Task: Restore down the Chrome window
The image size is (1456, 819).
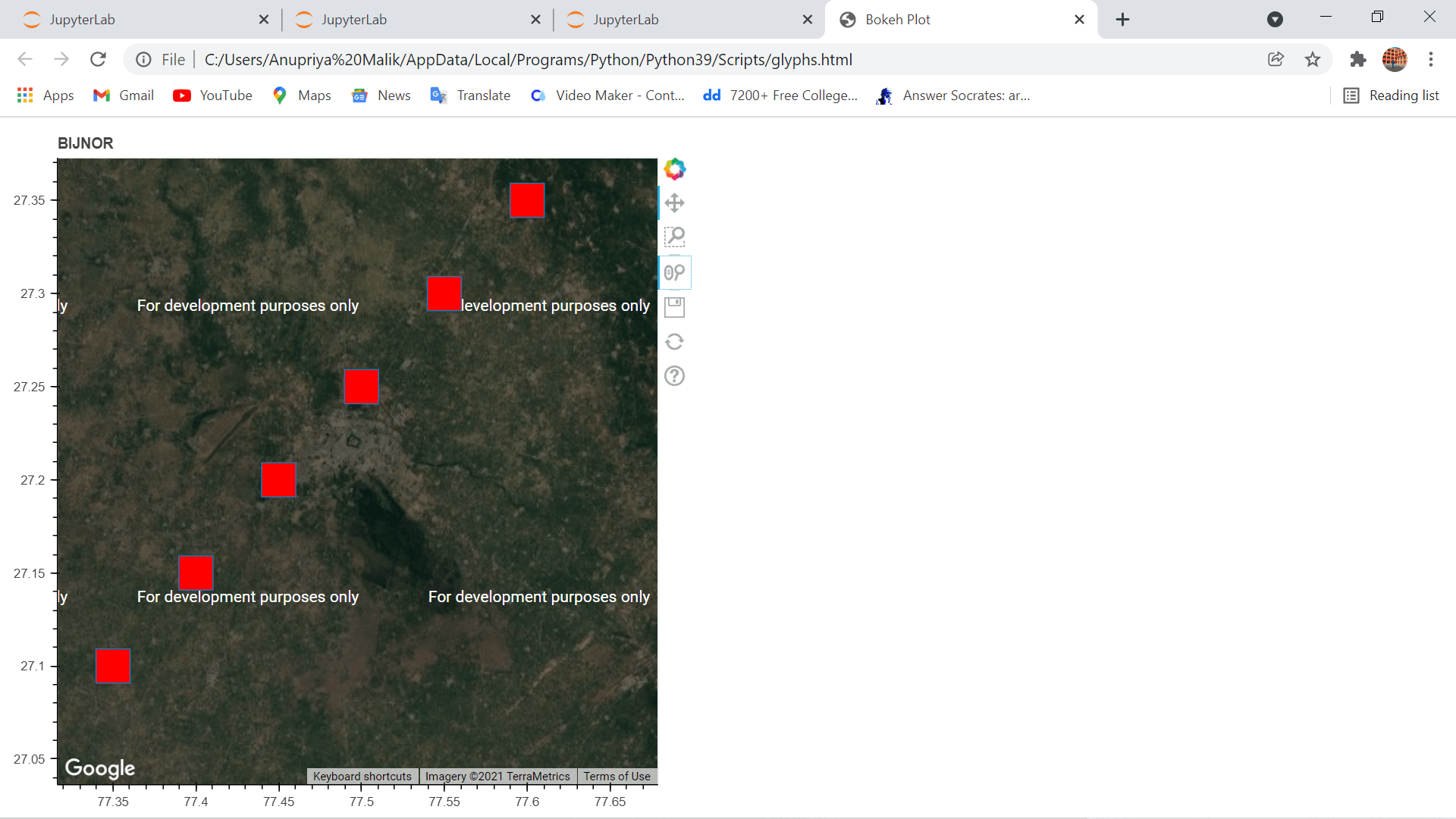Action: tap(1377, 17)
